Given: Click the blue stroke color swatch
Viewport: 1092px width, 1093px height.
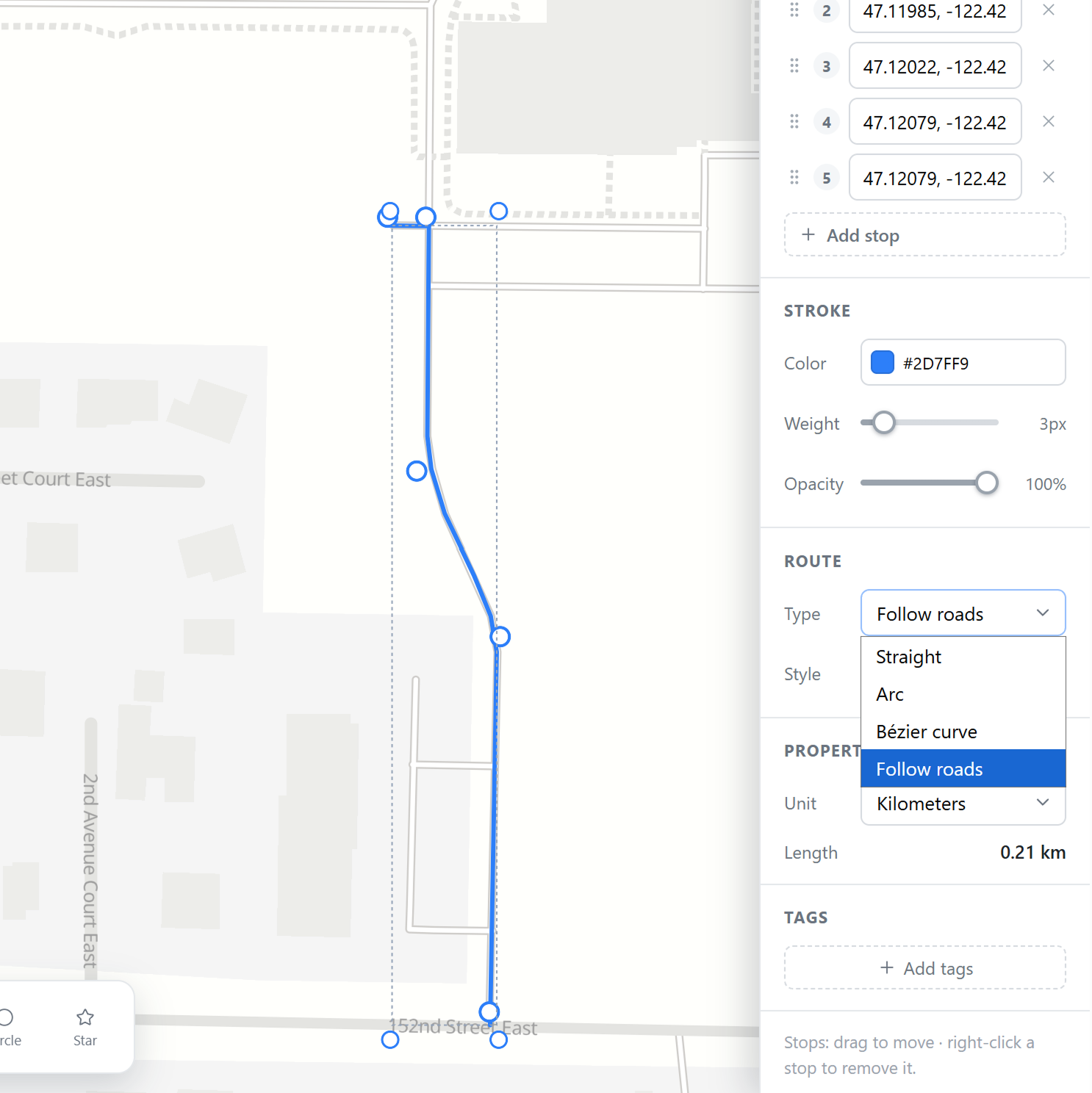Looking at the screenshot, I should (883, 363).
